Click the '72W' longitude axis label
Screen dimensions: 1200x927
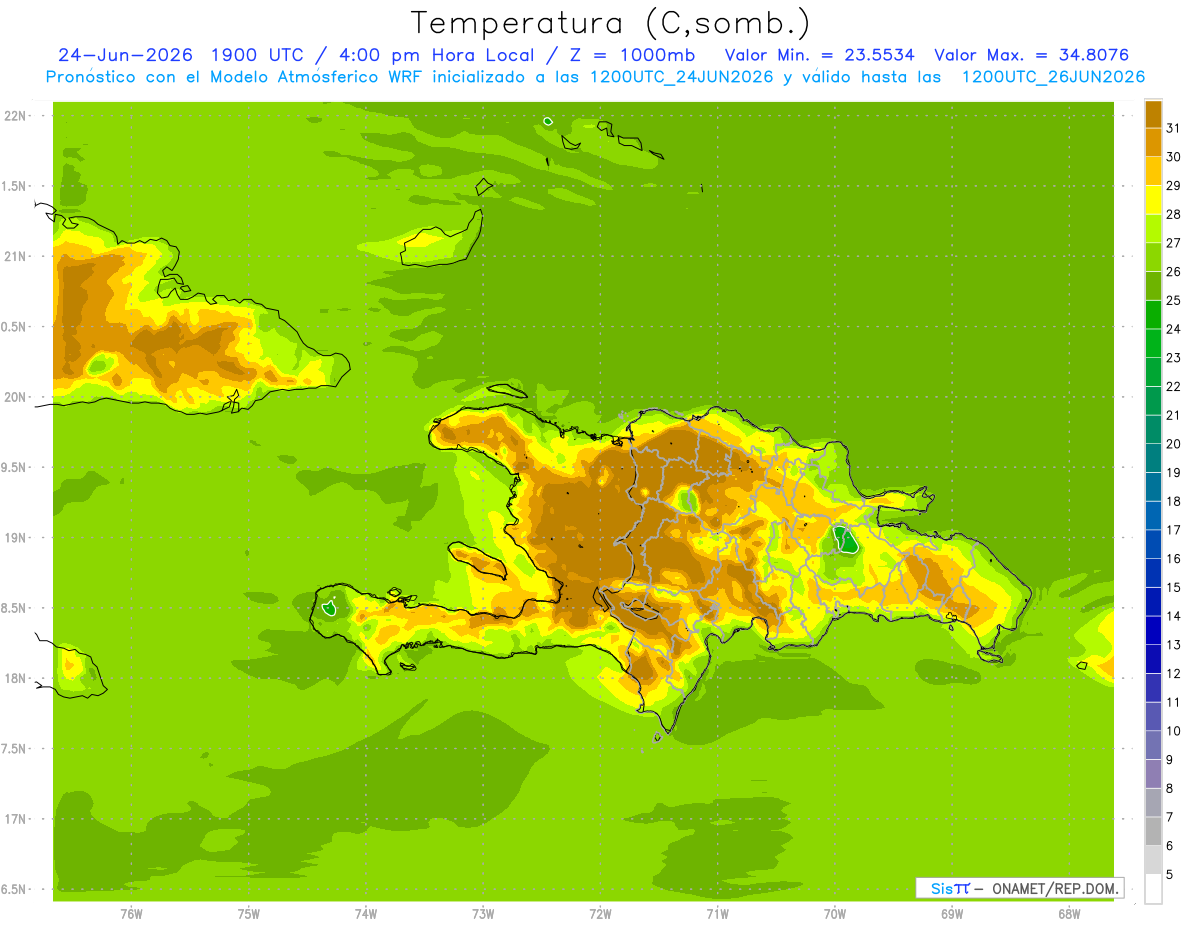click(x=600, y=914)
